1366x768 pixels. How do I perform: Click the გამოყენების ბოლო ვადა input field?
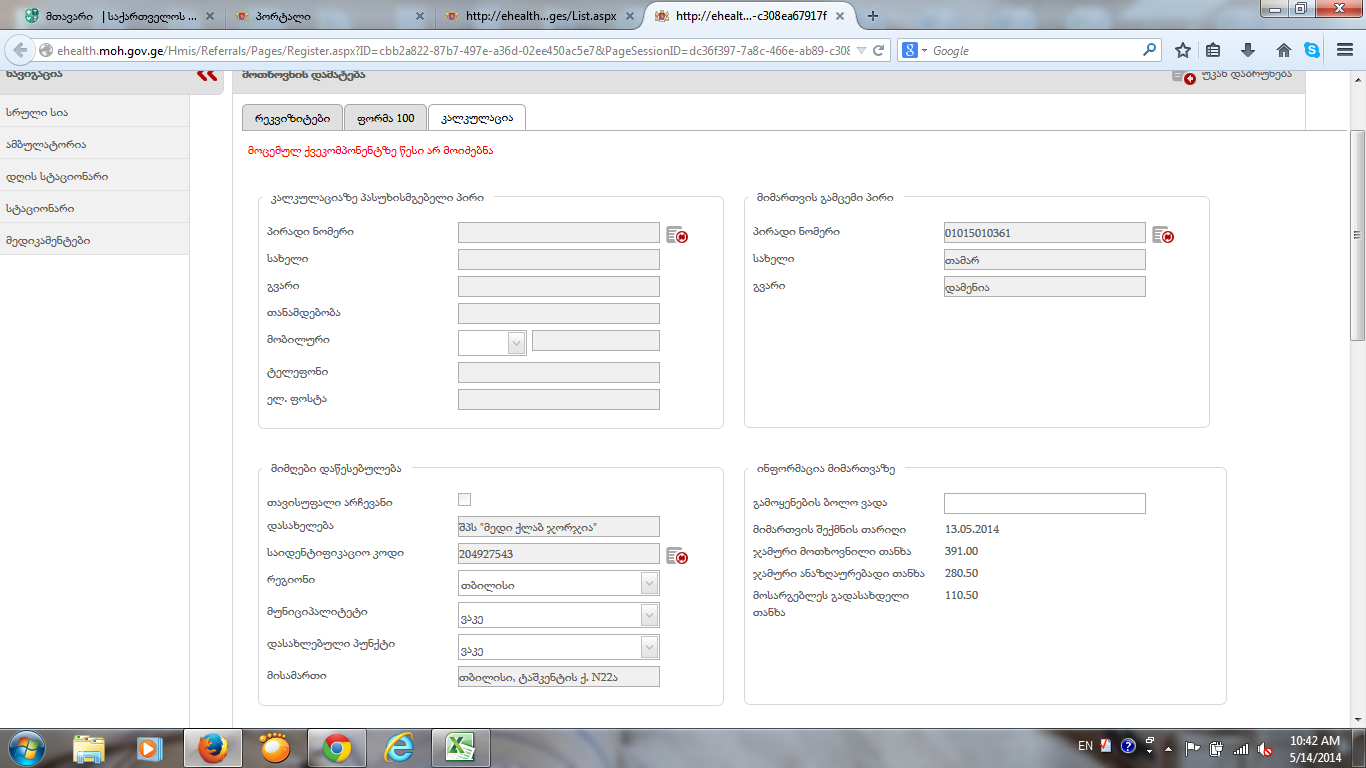click(1044, 503)
